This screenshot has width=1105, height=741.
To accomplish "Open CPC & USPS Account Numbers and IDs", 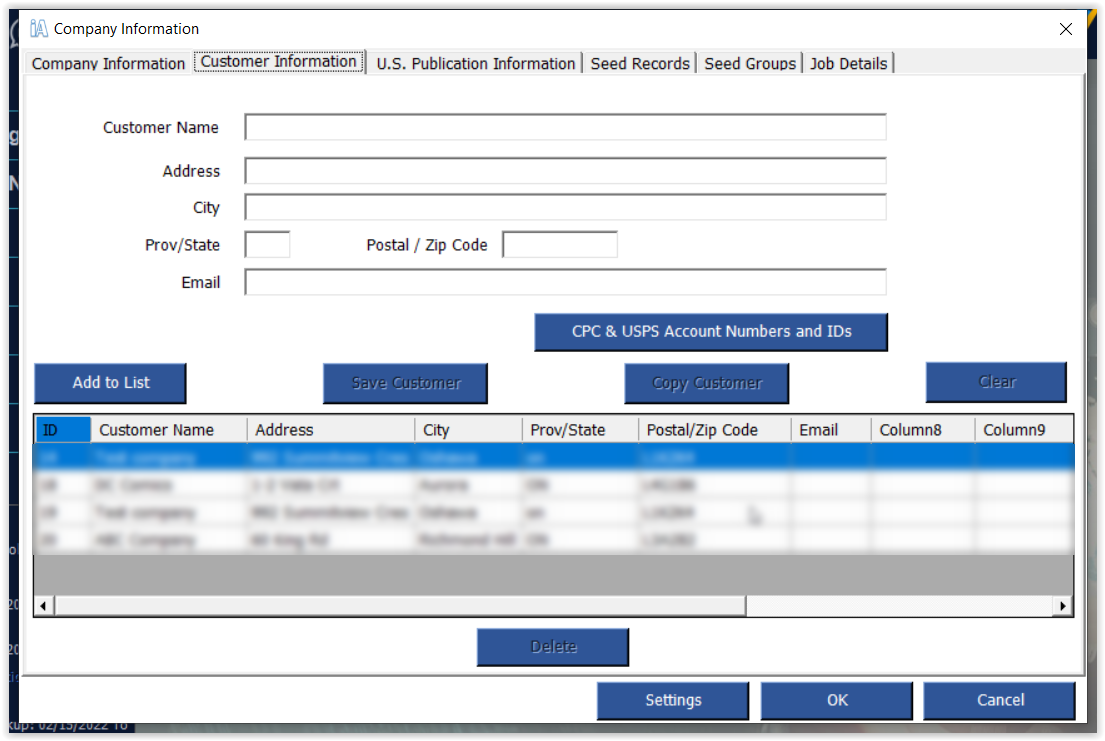I will [711, 332].
